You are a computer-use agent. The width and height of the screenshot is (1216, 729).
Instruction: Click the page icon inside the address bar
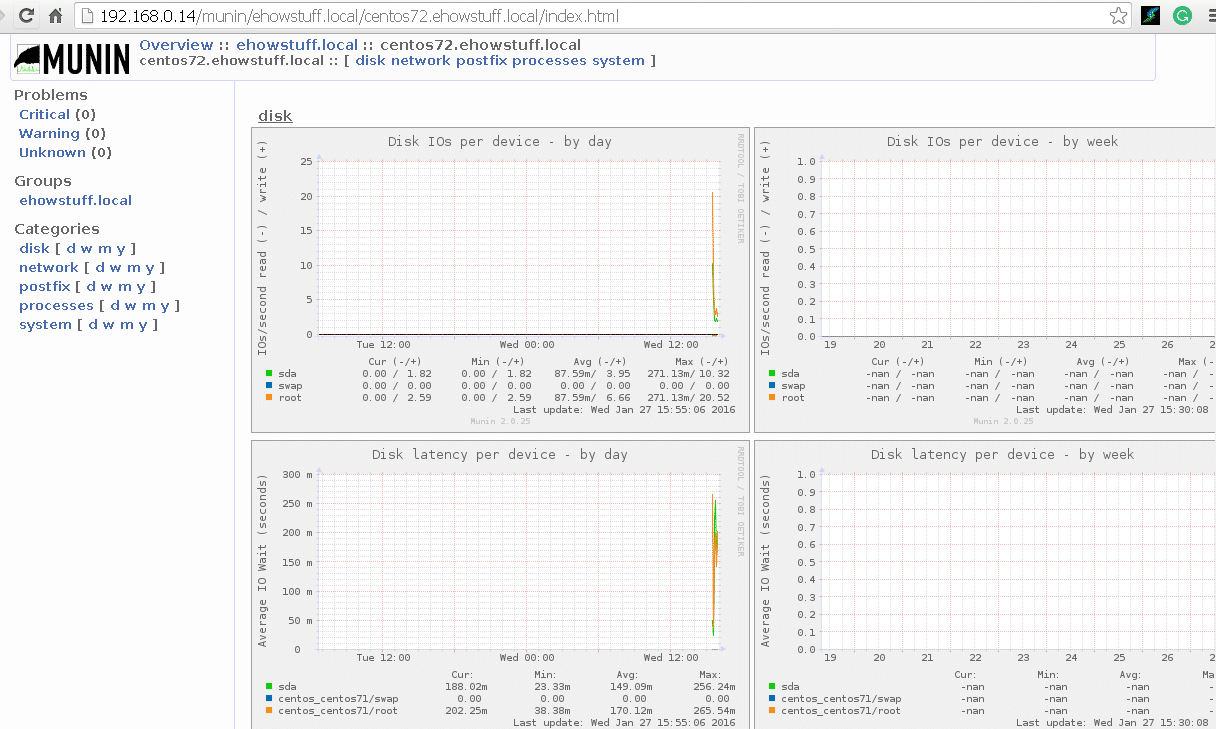click(x=85, y=15)
